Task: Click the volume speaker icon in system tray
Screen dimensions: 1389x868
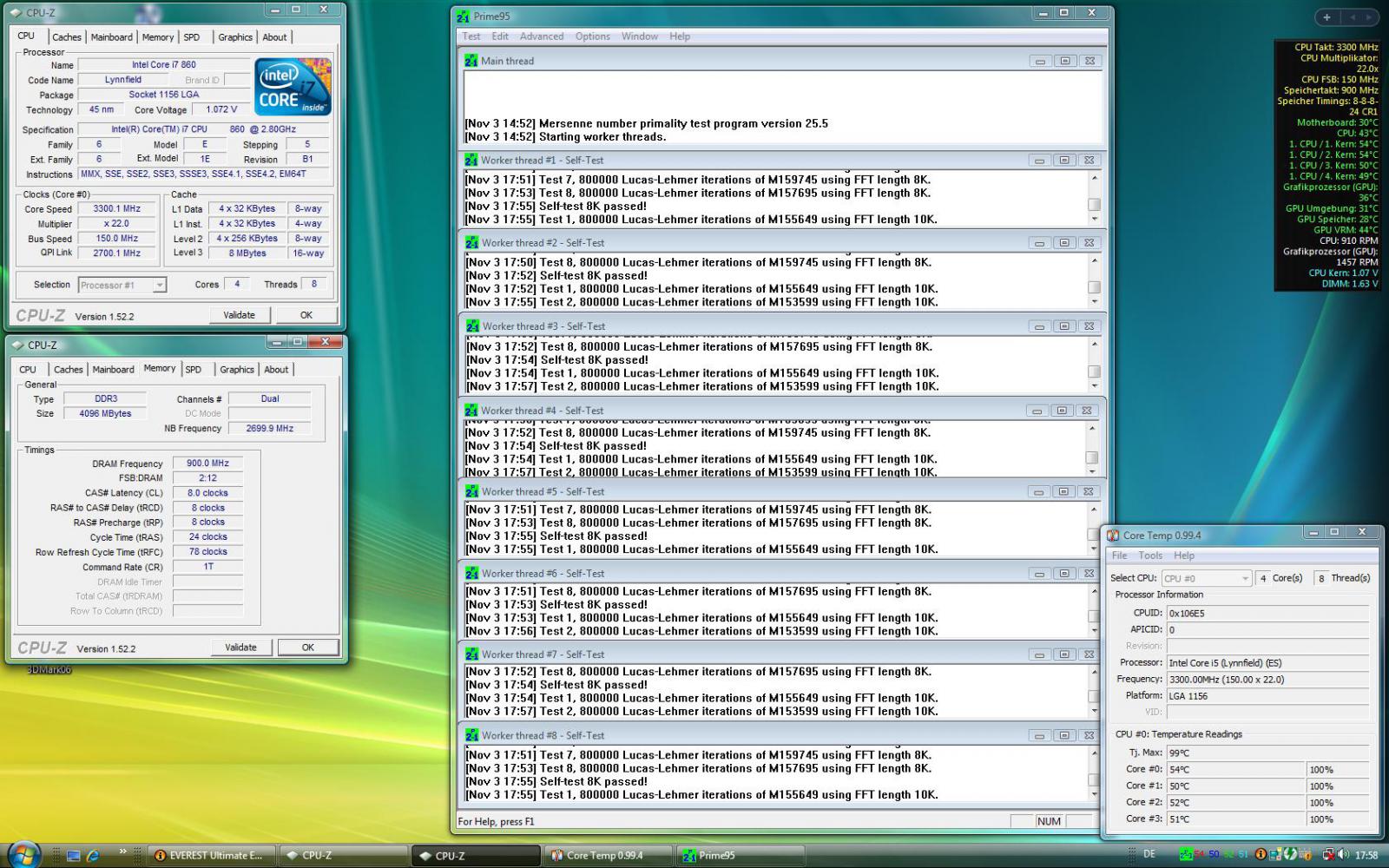Action: (1343, 855)
